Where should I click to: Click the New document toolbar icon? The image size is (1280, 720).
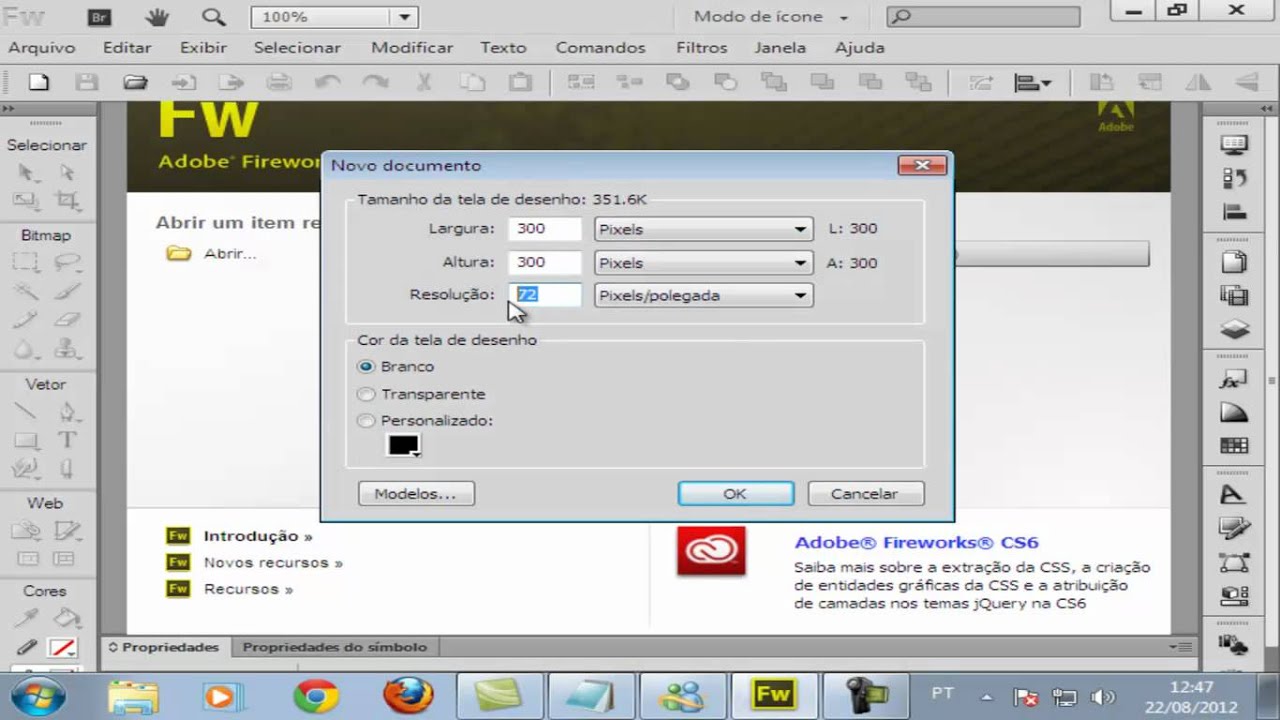click(x=38, y=83)
